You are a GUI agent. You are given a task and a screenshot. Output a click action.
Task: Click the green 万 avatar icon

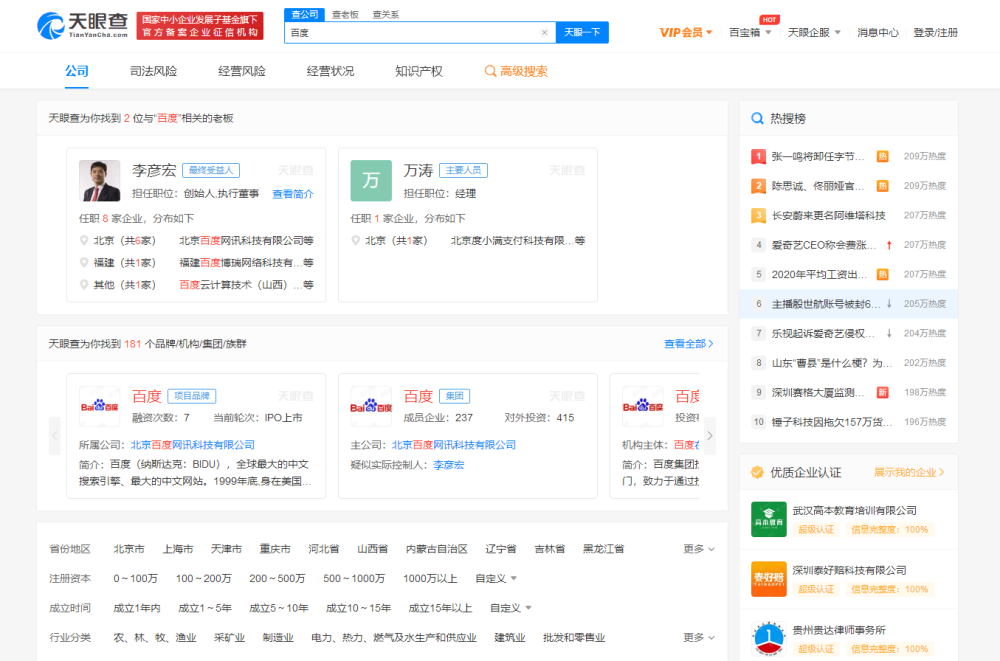(x=371, y=181)
